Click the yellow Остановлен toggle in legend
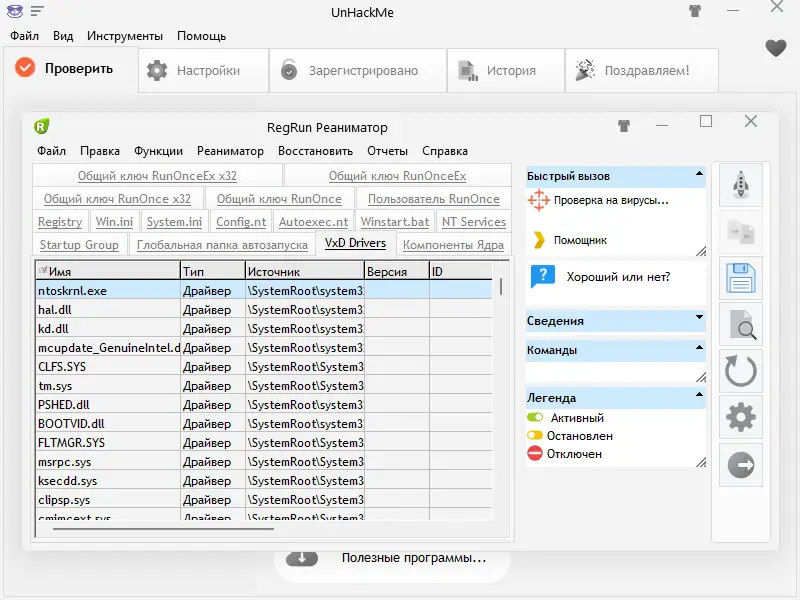 tap(535, 436)
